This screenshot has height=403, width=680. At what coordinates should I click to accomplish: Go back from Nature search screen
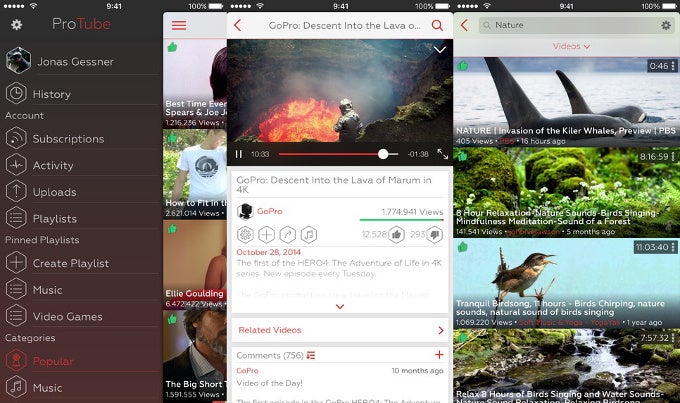[464, 25]
